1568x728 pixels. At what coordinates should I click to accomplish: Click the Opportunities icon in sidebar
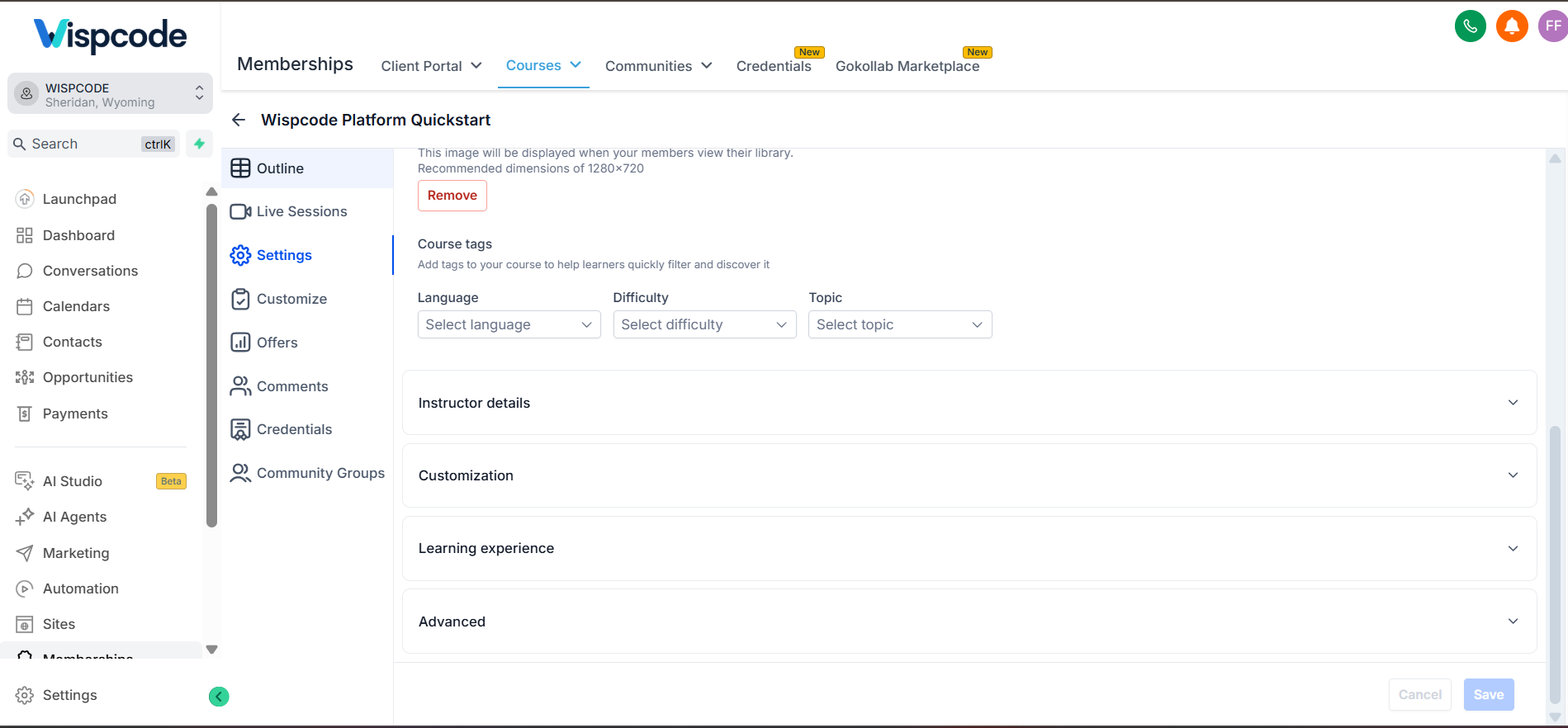25,377
